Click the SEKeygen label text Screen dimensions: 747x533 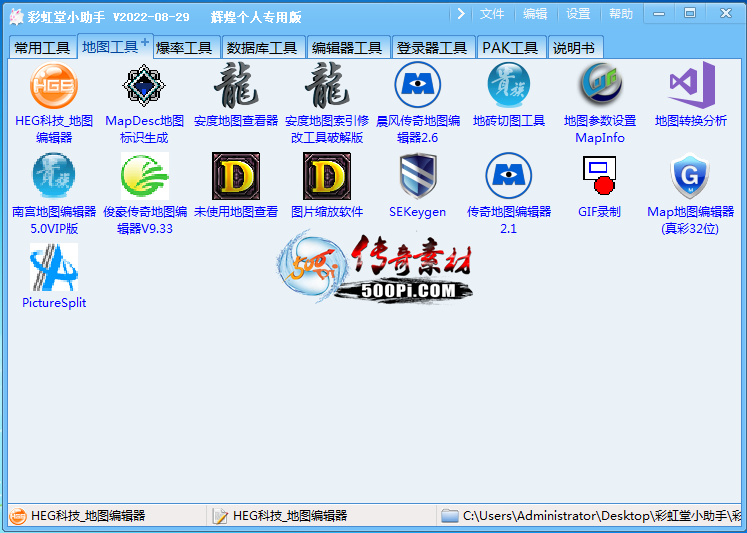pyautogui.click(x=418, y=212)
